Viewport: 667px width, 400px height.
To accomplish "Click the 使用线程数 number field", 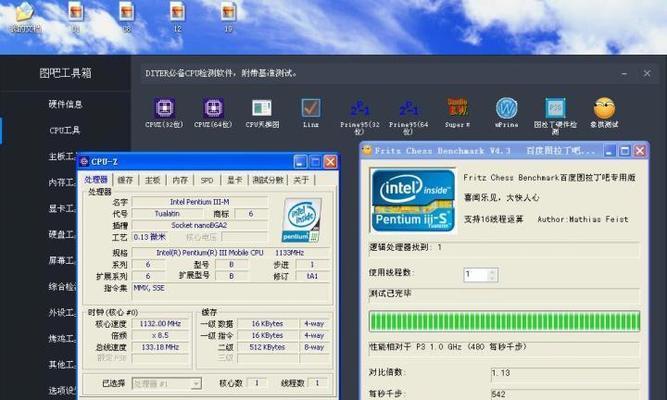I will (476, 274).
